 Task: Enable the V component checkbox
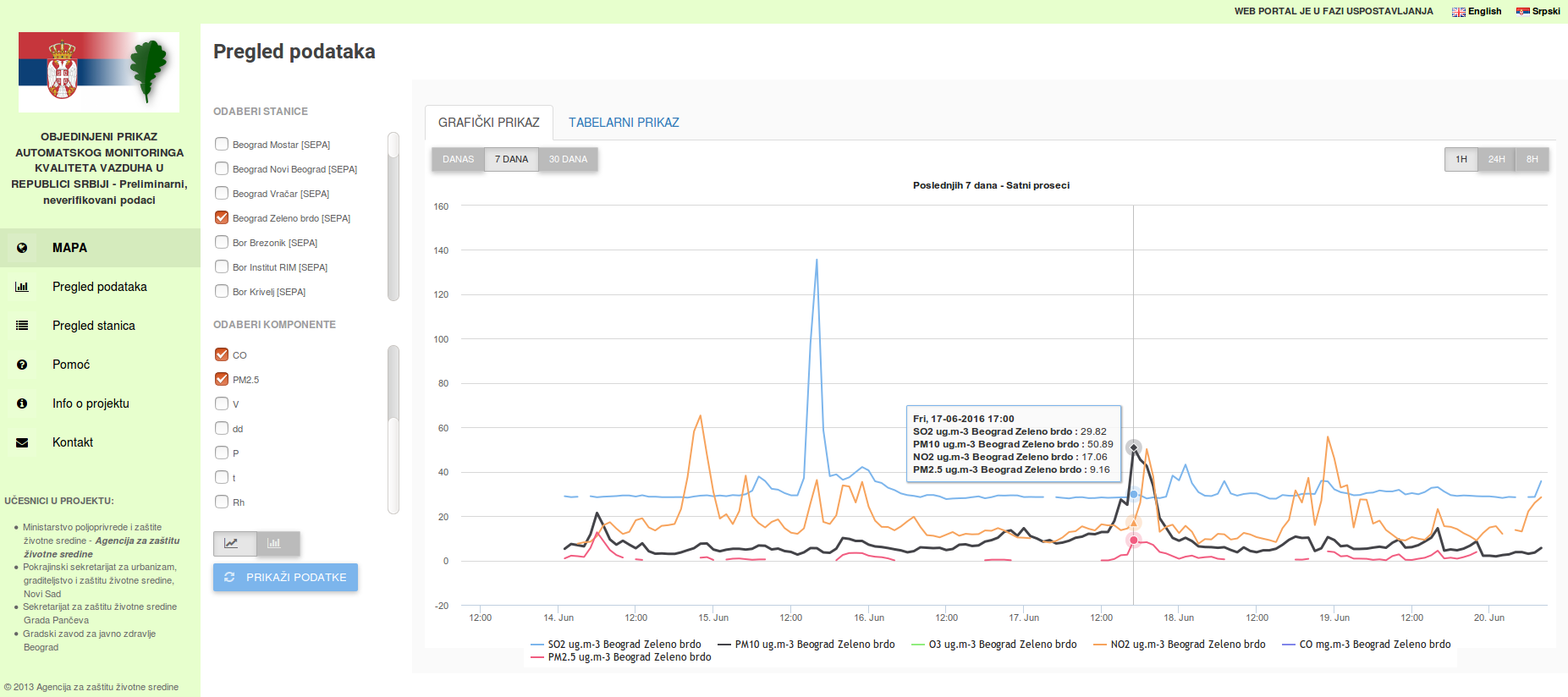[222, 404]
